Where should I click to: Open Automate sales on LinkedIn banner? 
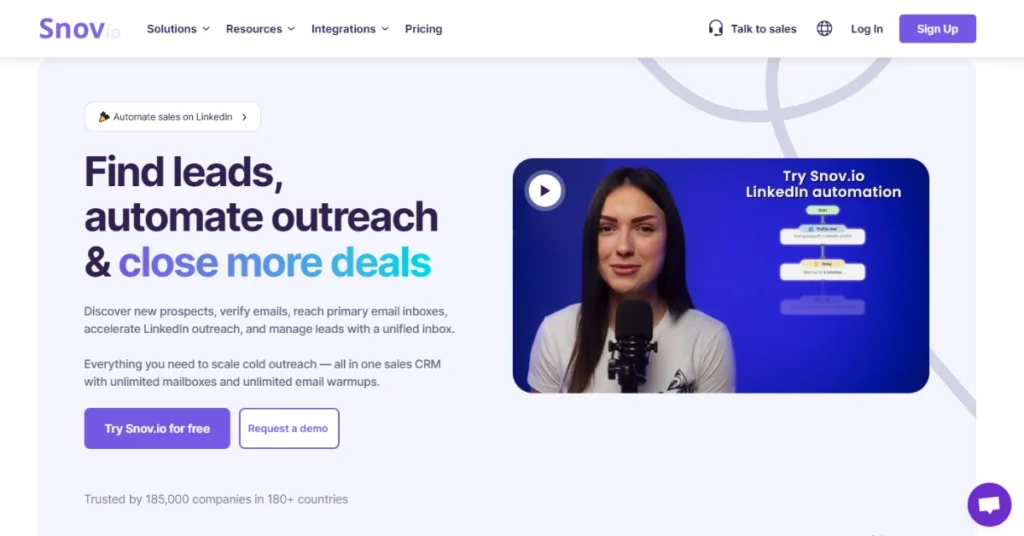pyautogui.click(x=172, y=117)
